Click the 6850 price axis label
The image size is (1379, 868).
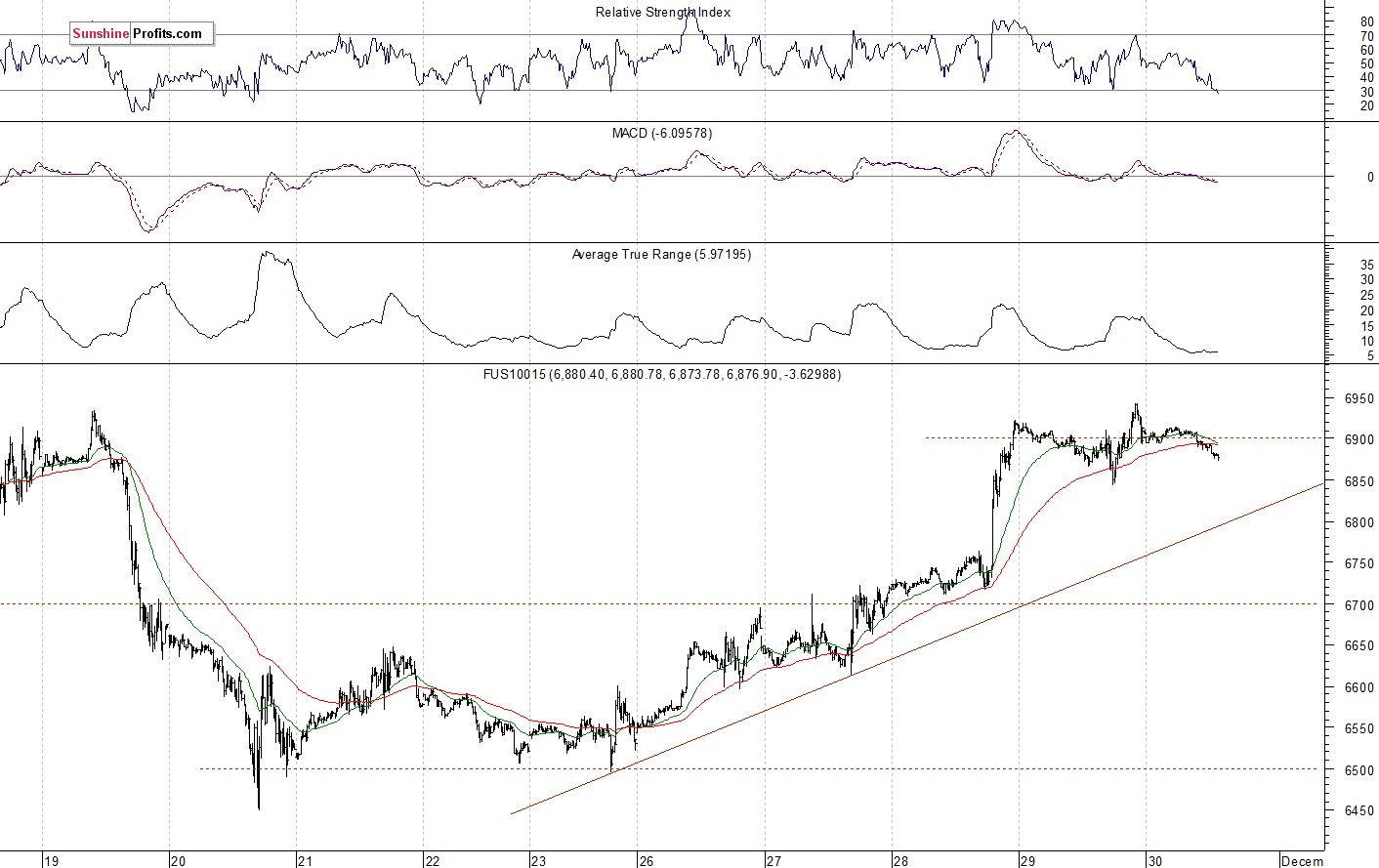[1358, 482]
